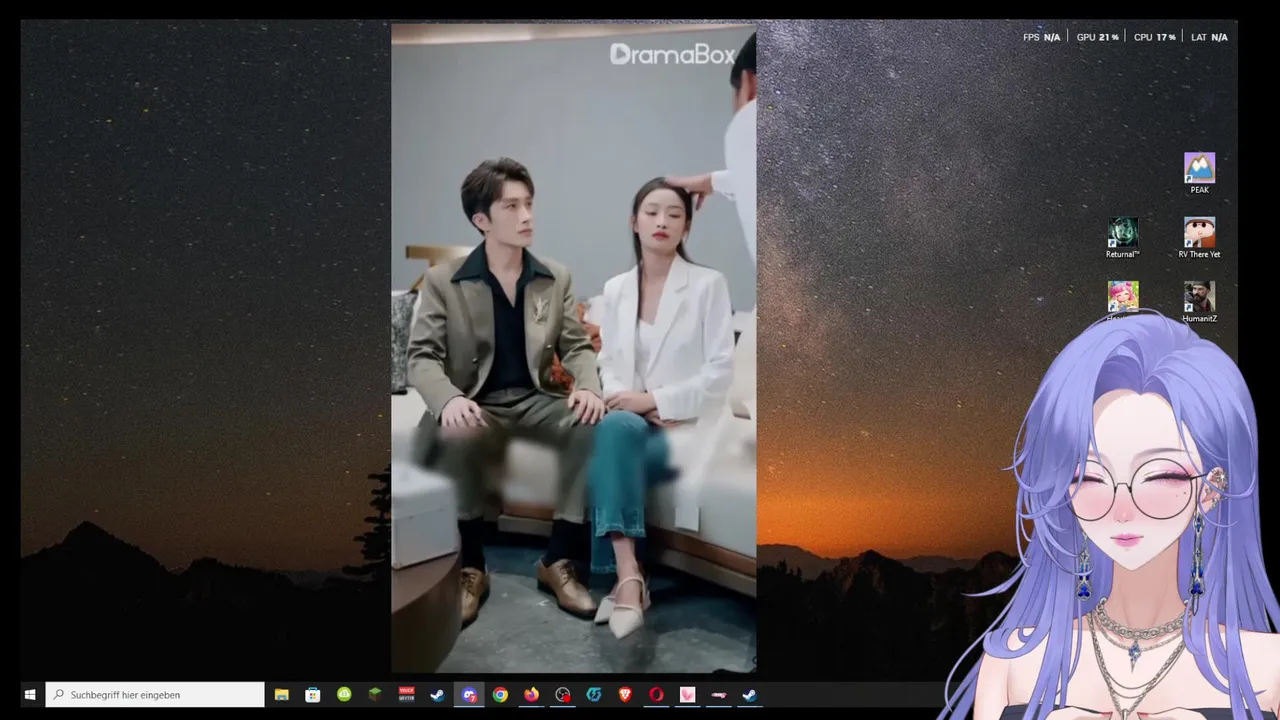1280x720 pixels.
Task: Open File Explorer from the taskbar
Action: tap(282, 695)
